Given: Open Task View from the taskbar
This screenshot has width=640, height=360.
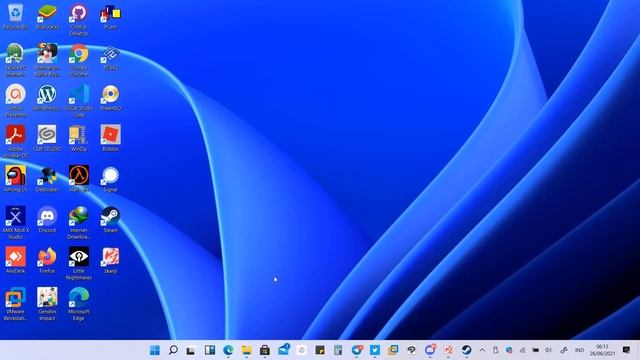Looking at the screenshot, I should tap(191, 350).
